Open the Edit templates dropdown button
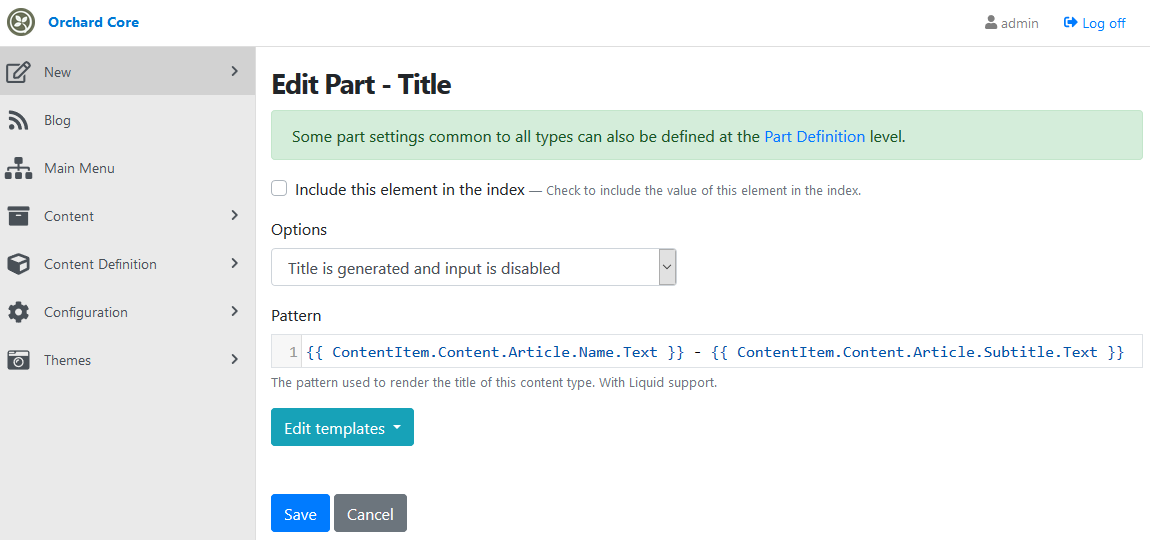 click(343, 427)
